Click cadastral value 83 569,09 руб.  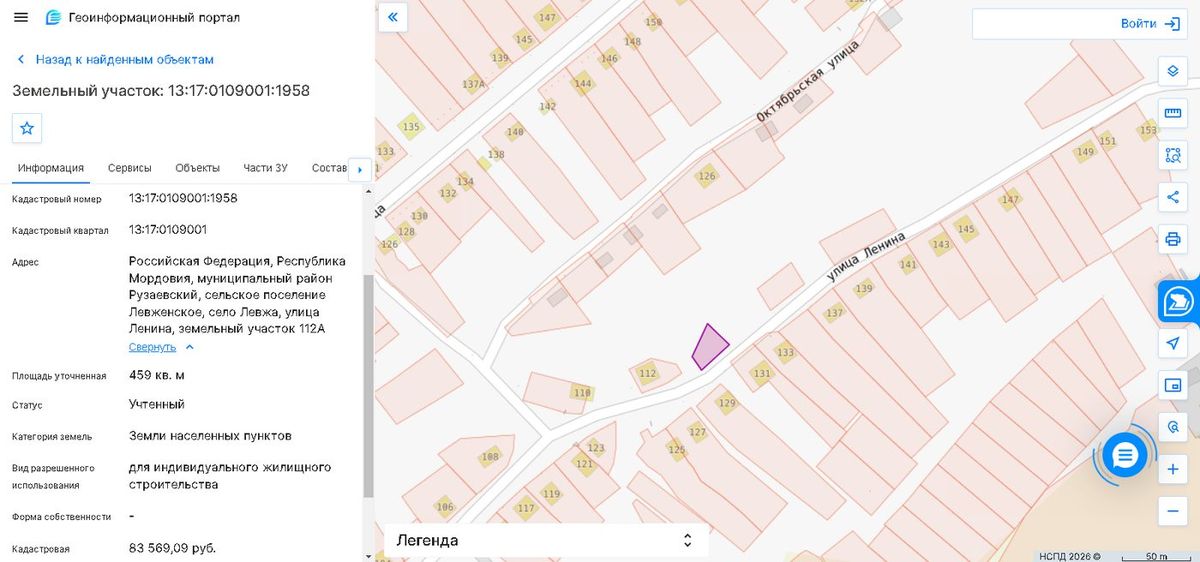[172, 548]
